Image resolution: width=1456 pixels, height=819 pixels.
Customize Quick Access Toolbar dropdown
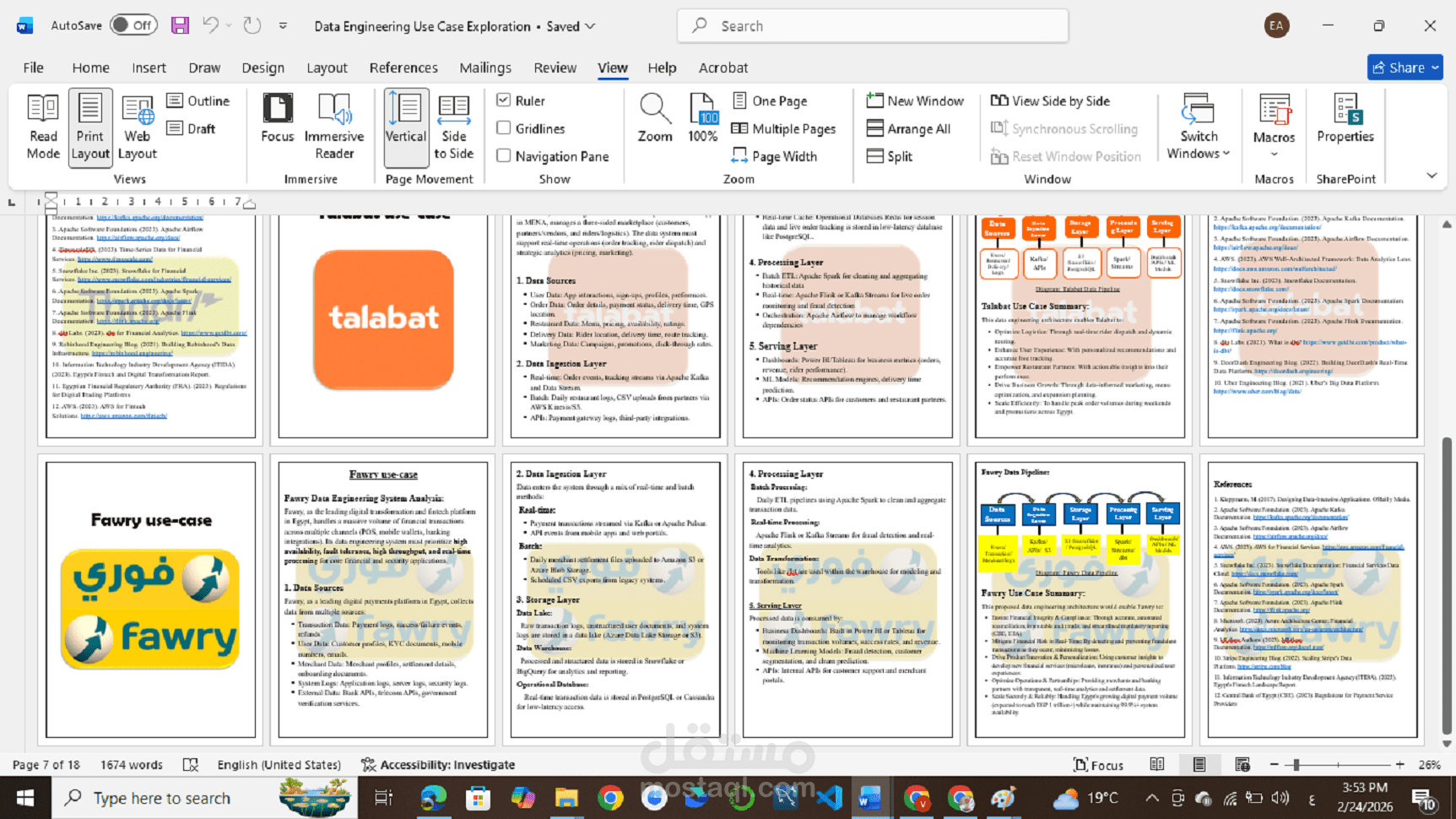pyautogui.click(x=283, y=25)
